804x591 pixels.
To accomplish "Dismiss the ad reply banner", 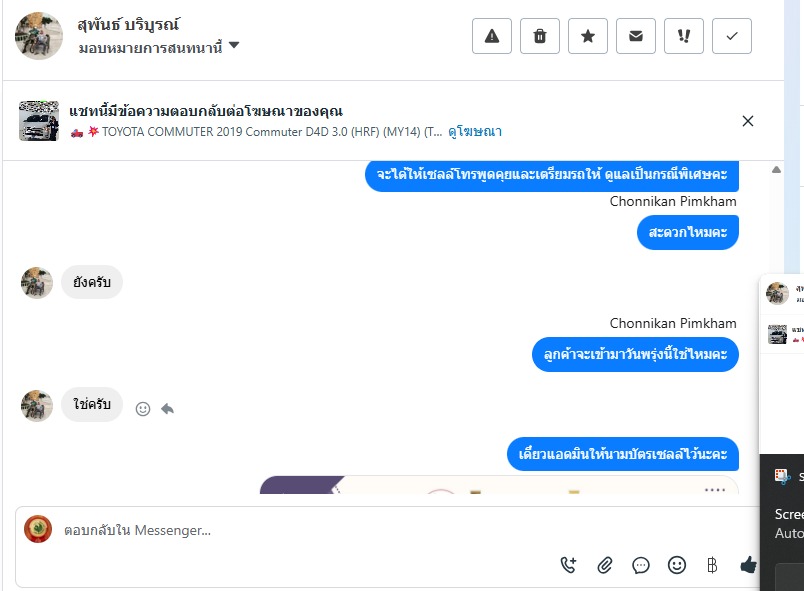I will [748, 121].
